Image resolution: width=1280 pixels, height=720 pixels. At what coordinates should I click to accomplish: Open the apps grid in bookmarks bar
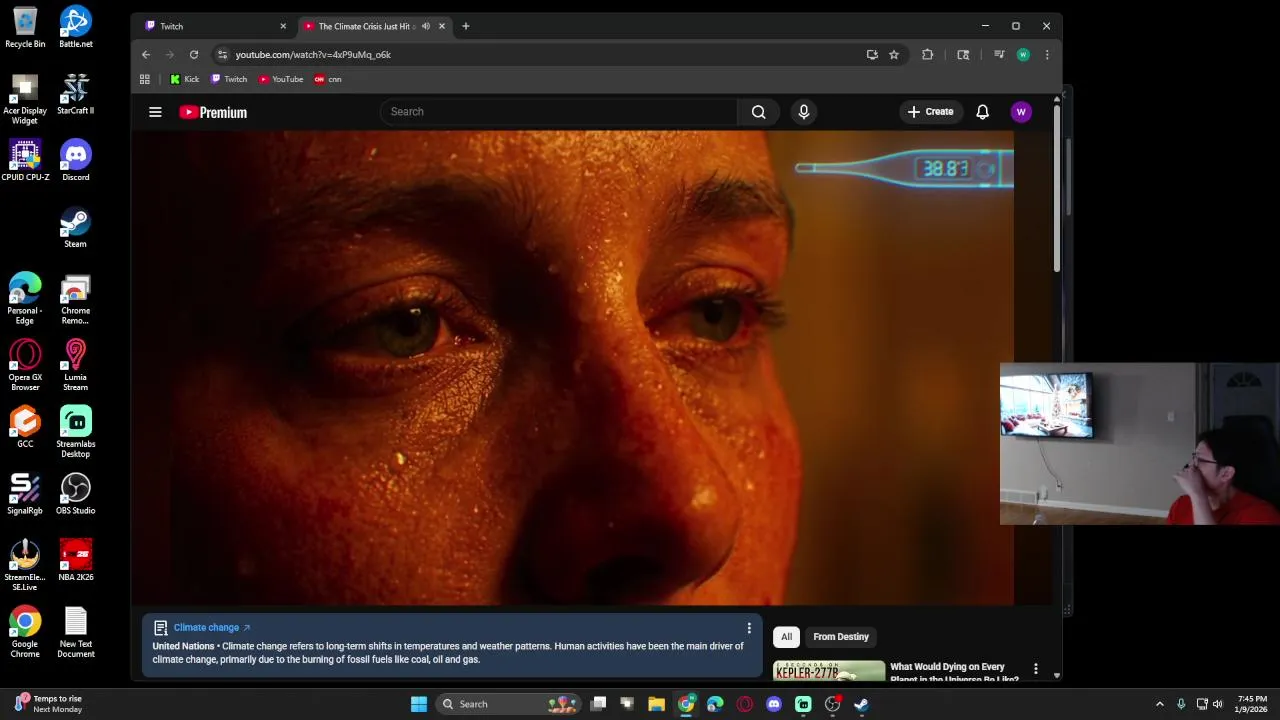click(145, 79)
